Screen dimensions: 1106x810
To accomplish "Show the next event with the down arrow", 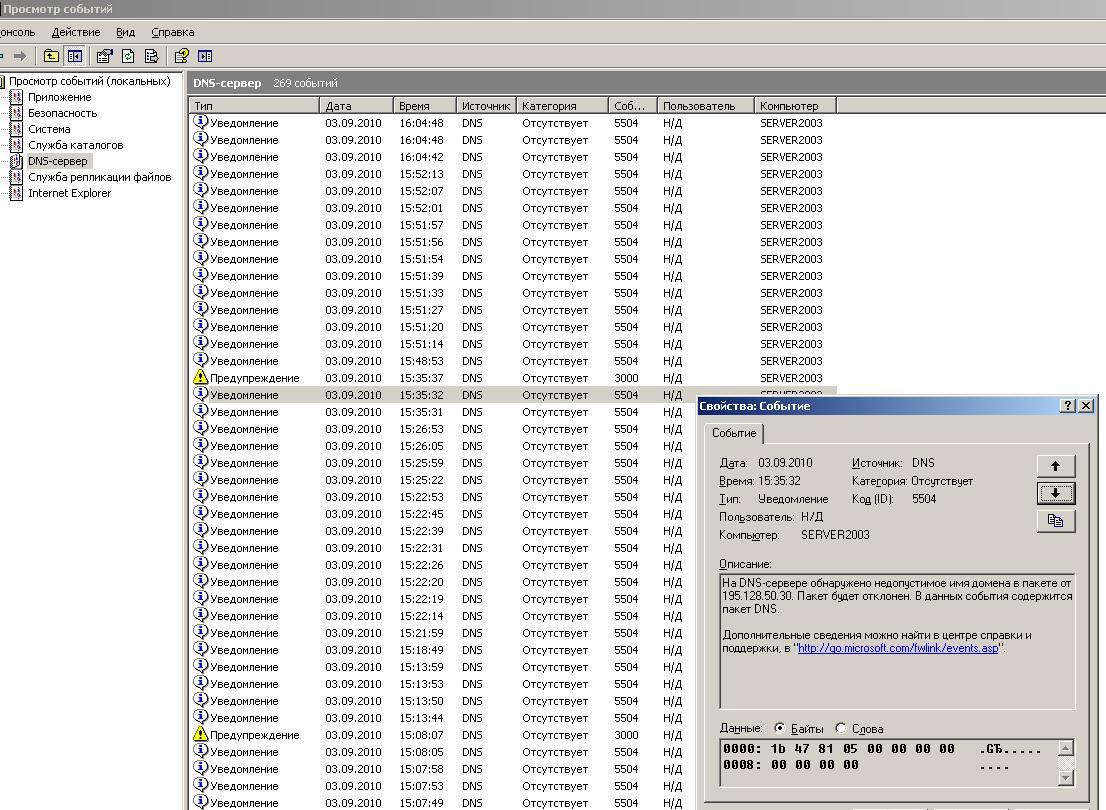I will click(x=1056, y=493).
